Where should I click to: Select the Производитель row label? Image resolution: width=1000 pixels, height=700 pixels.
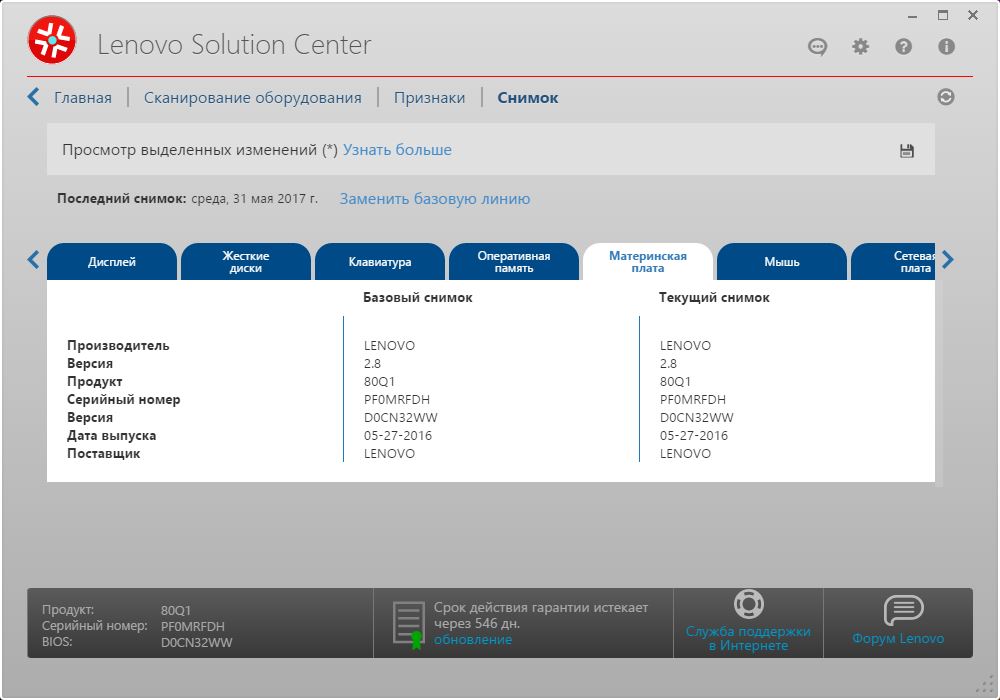[x=119, y=346]
